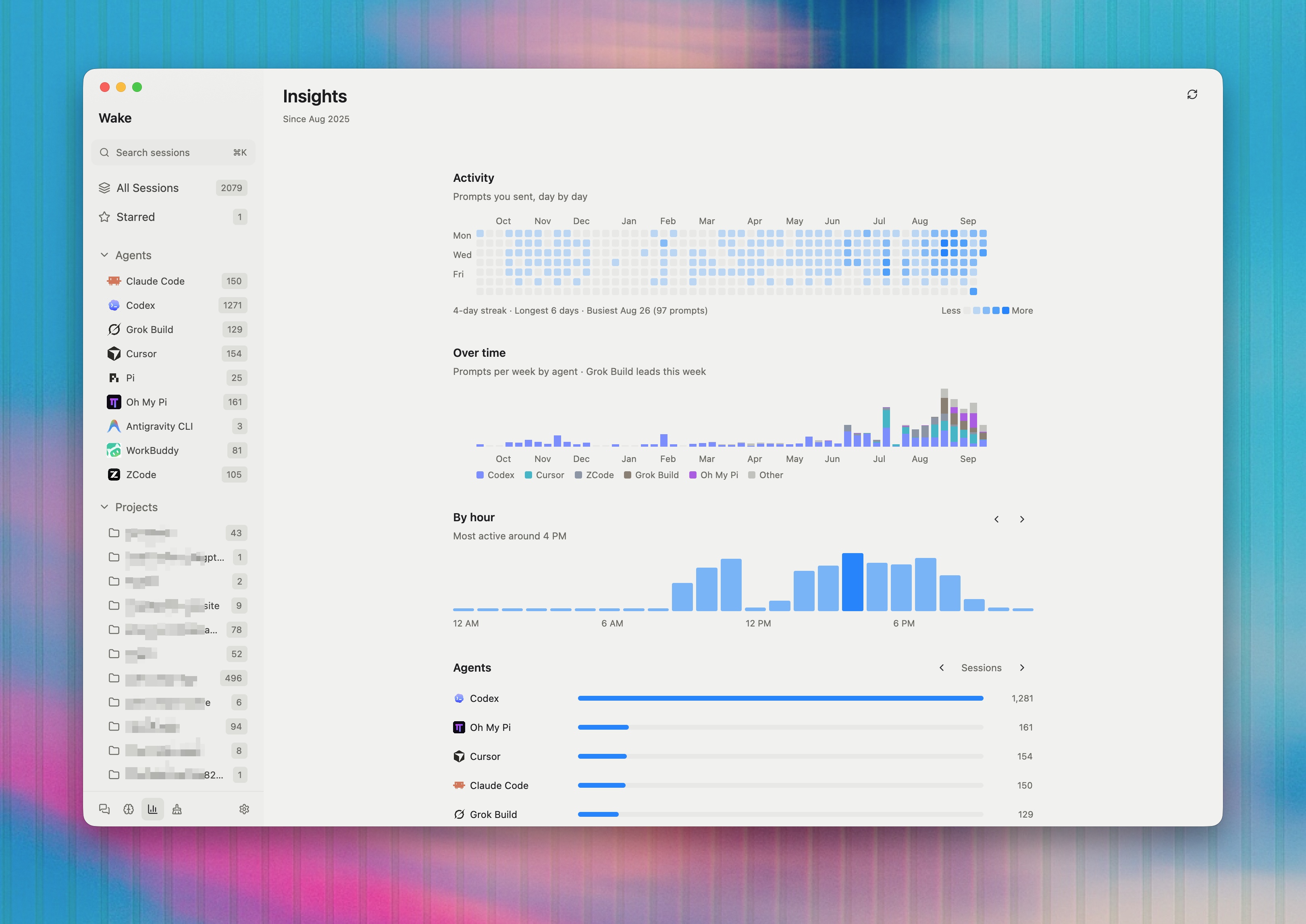Go to previous By hour view

tap(996, 520)
